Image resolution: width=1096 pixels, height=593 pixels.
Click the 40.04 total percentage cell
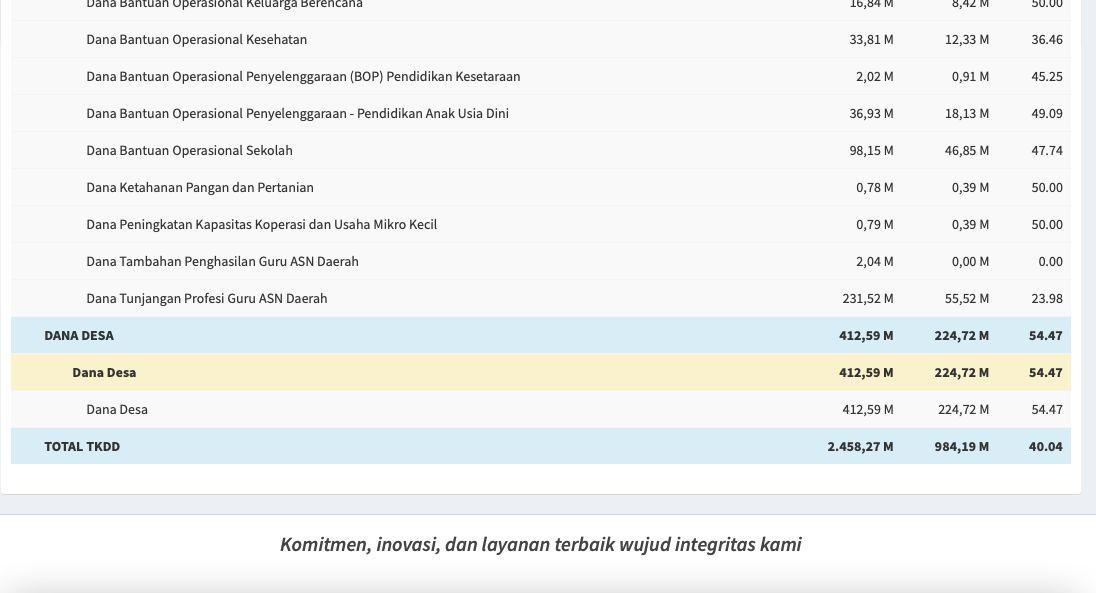pos(1045,447)
